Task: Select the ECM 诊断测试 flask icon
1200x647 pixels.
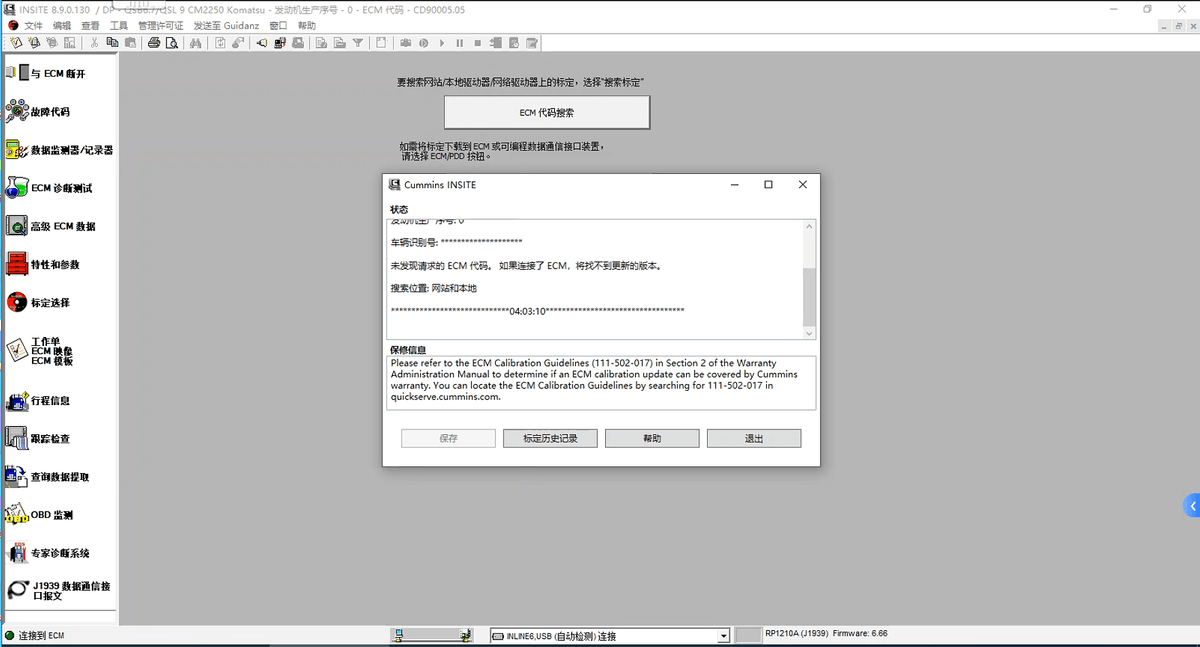Action: point(16,188)
